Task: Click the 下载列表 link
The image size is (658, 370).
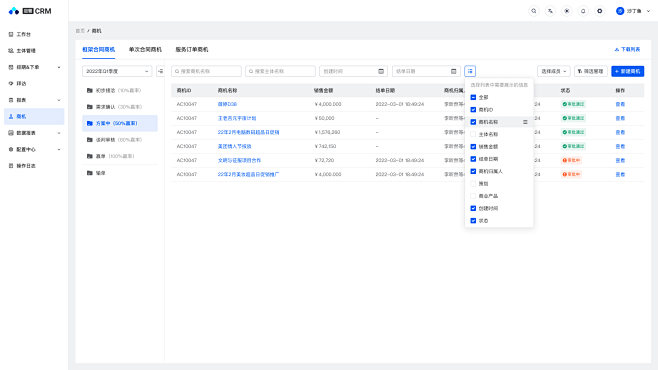Action: pyautogui.click(x=627, y=50)
